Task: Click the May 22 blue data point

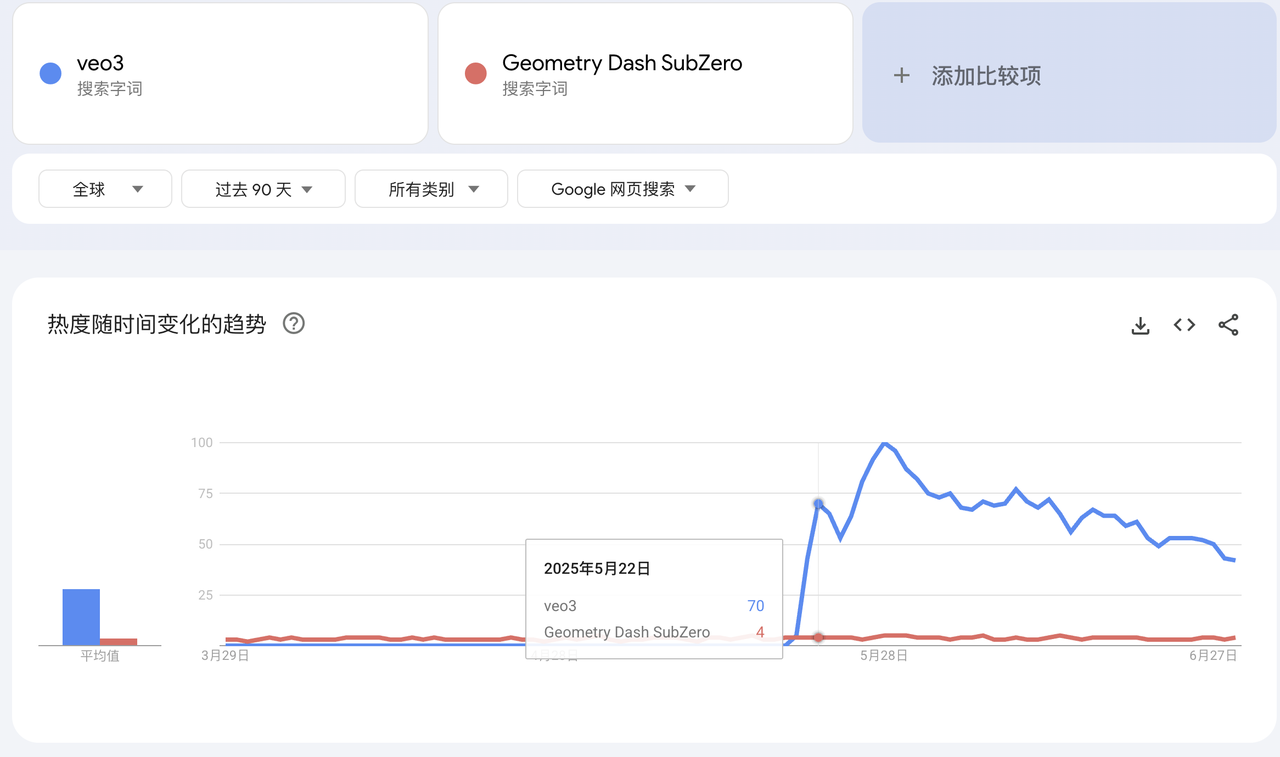Action: [x=818, y=503]
